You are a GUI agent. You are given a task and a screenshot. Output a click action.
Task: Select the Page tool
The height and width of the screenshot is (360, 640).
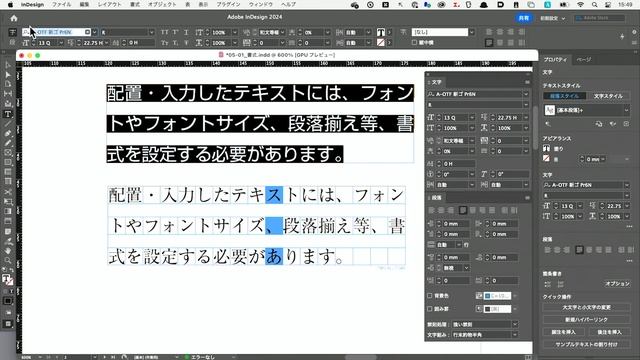pyautogui.click(x=8, y=84)
